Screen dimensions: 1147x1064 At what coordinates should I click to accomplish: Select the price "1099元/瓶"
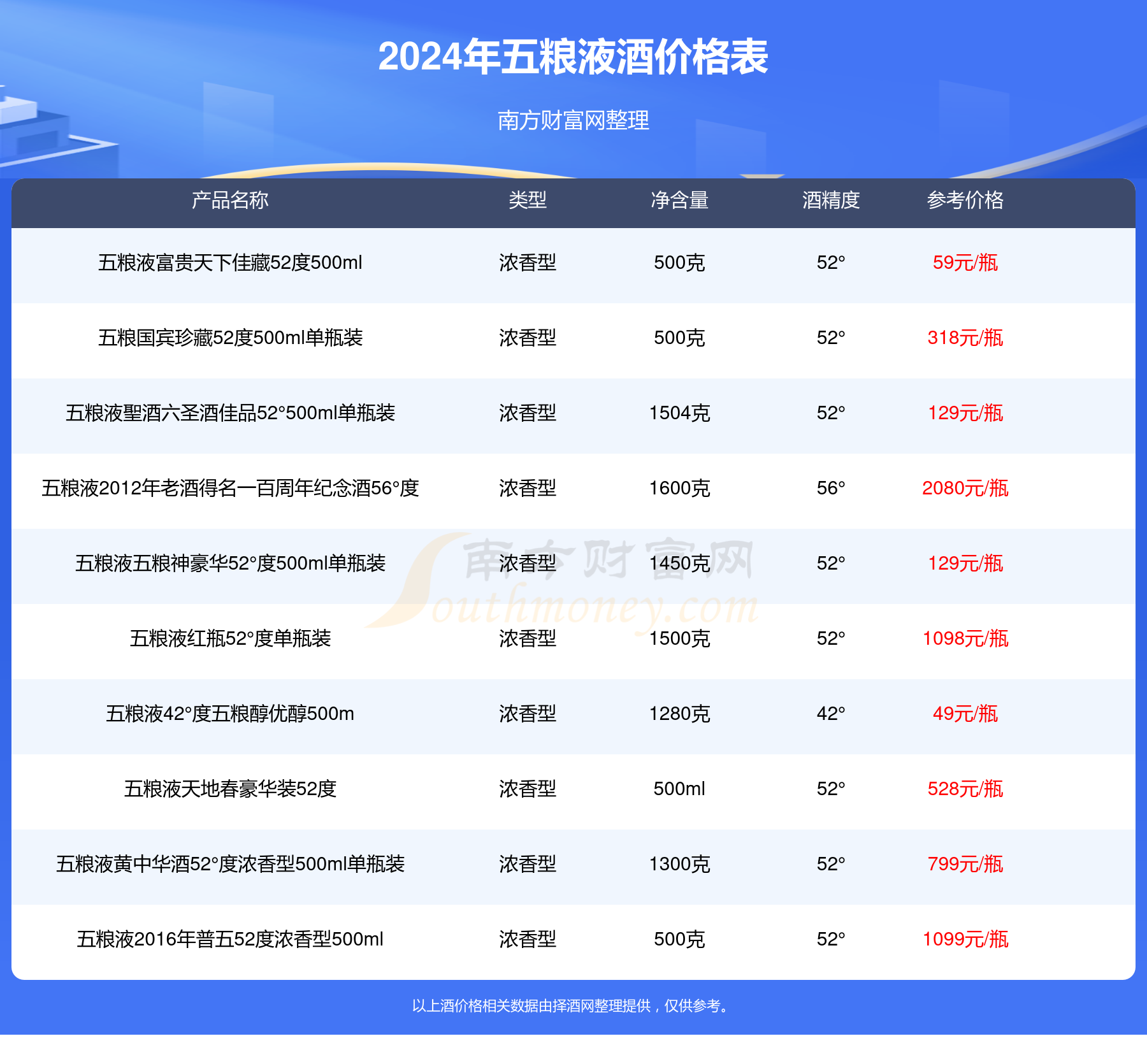click(x=965, y=939)
